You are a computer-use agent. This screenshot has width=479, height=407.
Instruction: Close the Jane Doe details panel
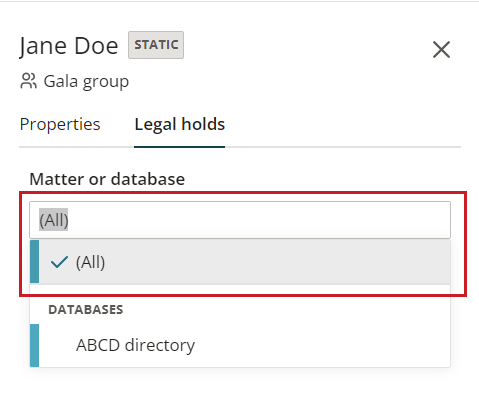click(x=441, y=49)
